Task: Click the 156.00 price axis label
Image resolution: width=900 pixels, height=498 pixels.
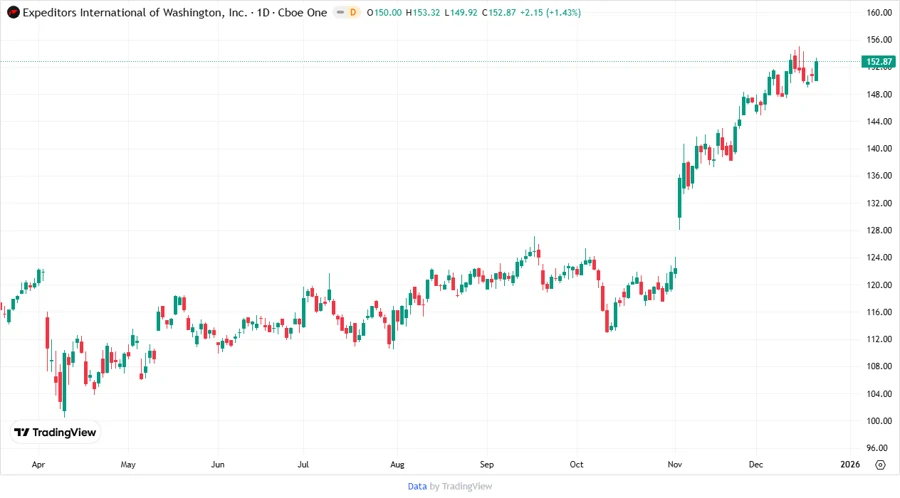Action: tap(879, 40)
